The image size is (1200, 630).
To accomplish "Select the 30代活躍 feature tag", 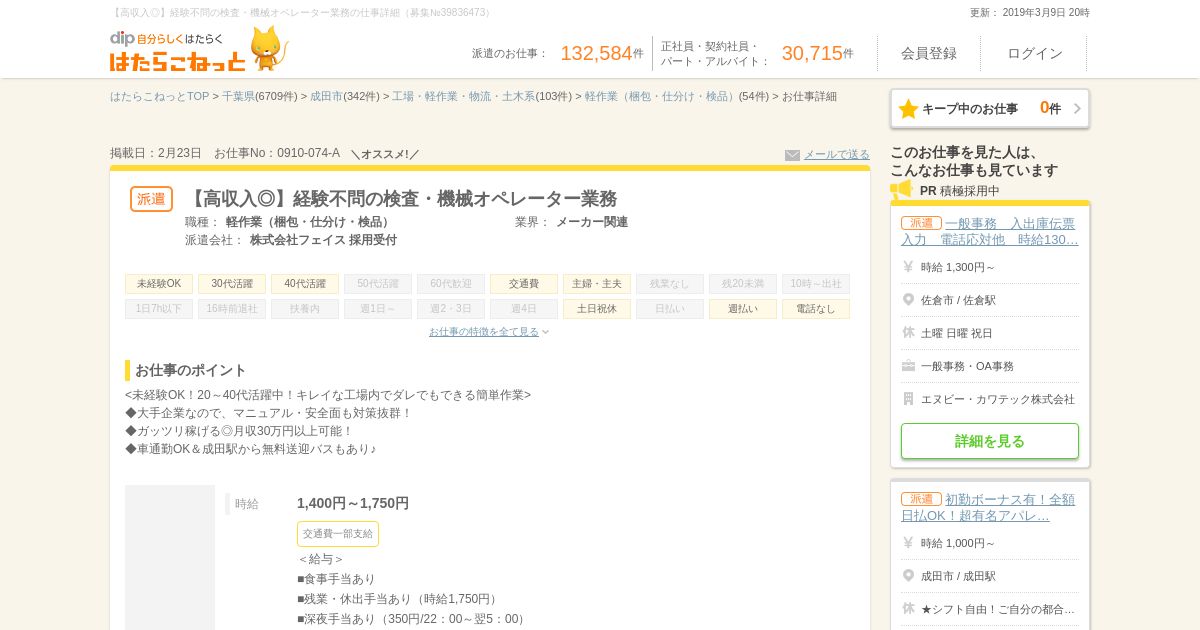I will click(232, 284).
